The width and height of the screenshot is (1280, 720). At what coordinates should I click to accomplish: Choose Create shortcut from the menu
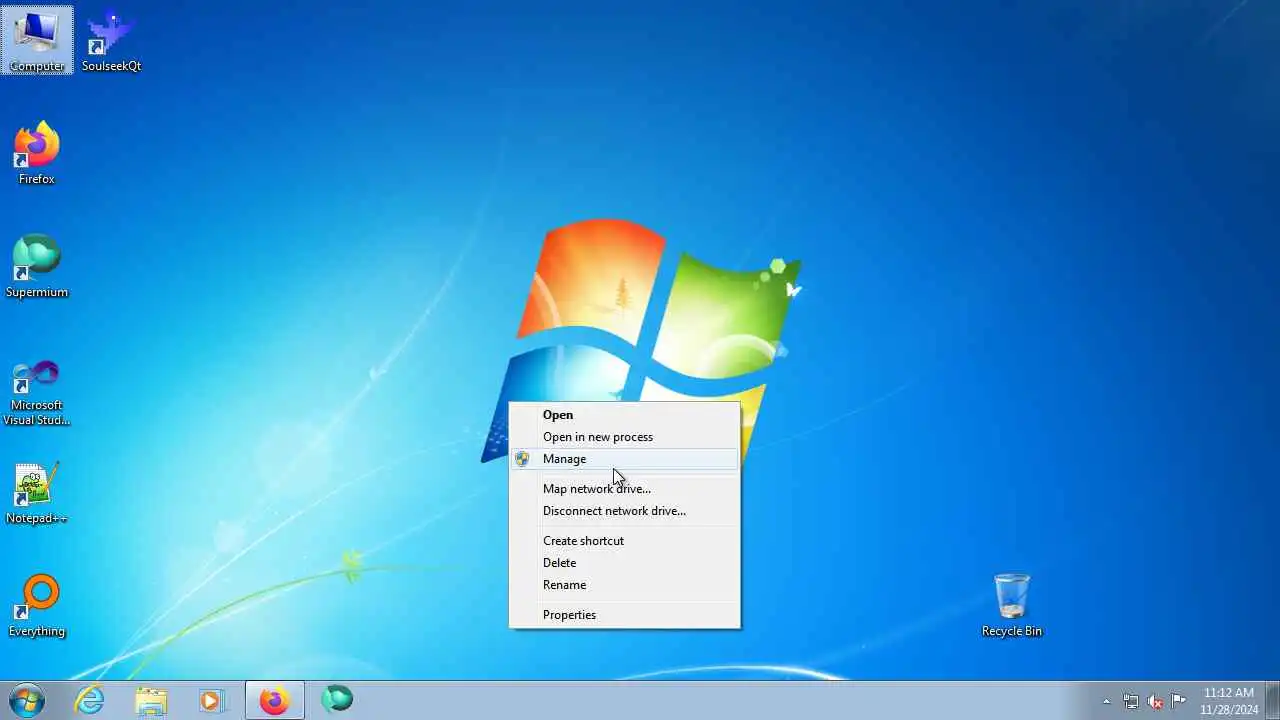625,541
